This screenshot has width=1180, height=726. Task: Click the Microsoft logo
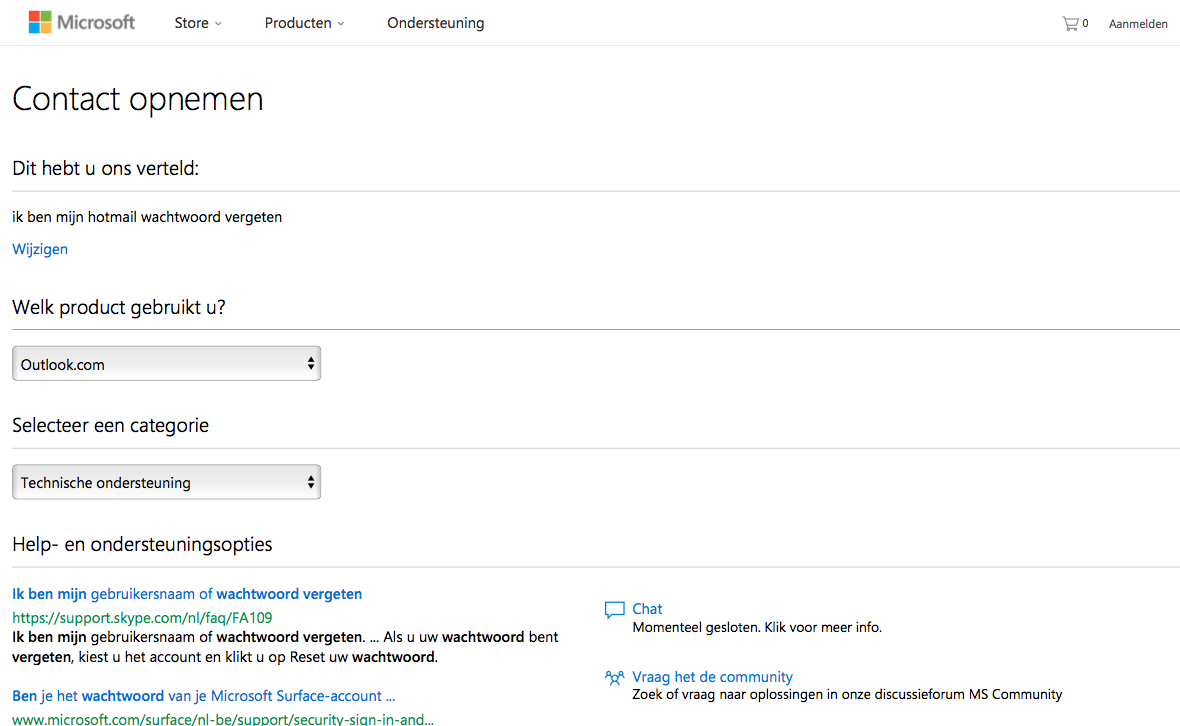point(81,23)
